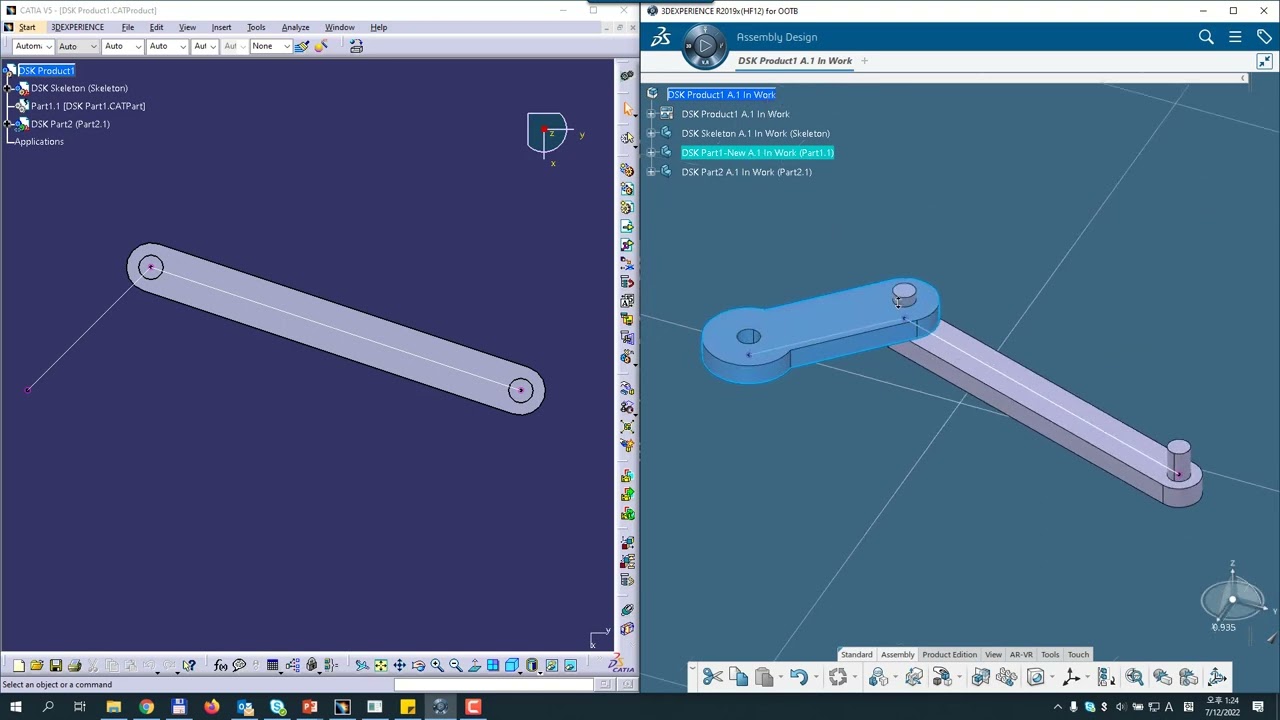Open the 3DEXPERIENCE hamburger menu
The height and width of the screenshot is (720, 1280).
click(x=1235, y=37)
